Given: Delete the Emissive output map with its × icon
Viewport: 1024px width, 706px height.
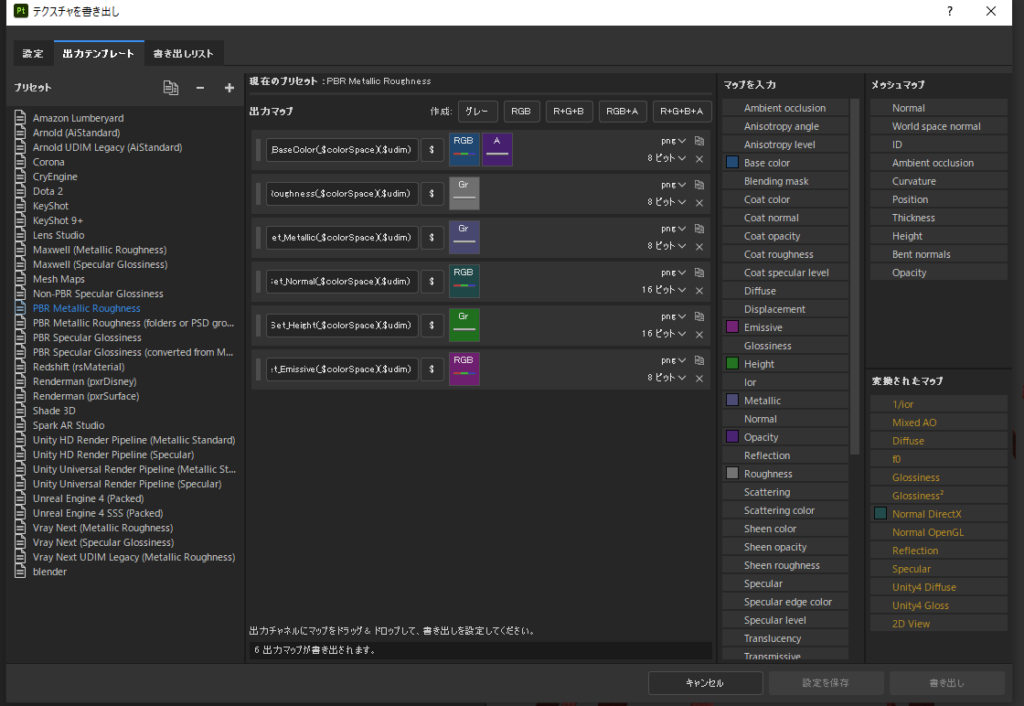Looking at the screenshot, I should [x=699, y=379].
